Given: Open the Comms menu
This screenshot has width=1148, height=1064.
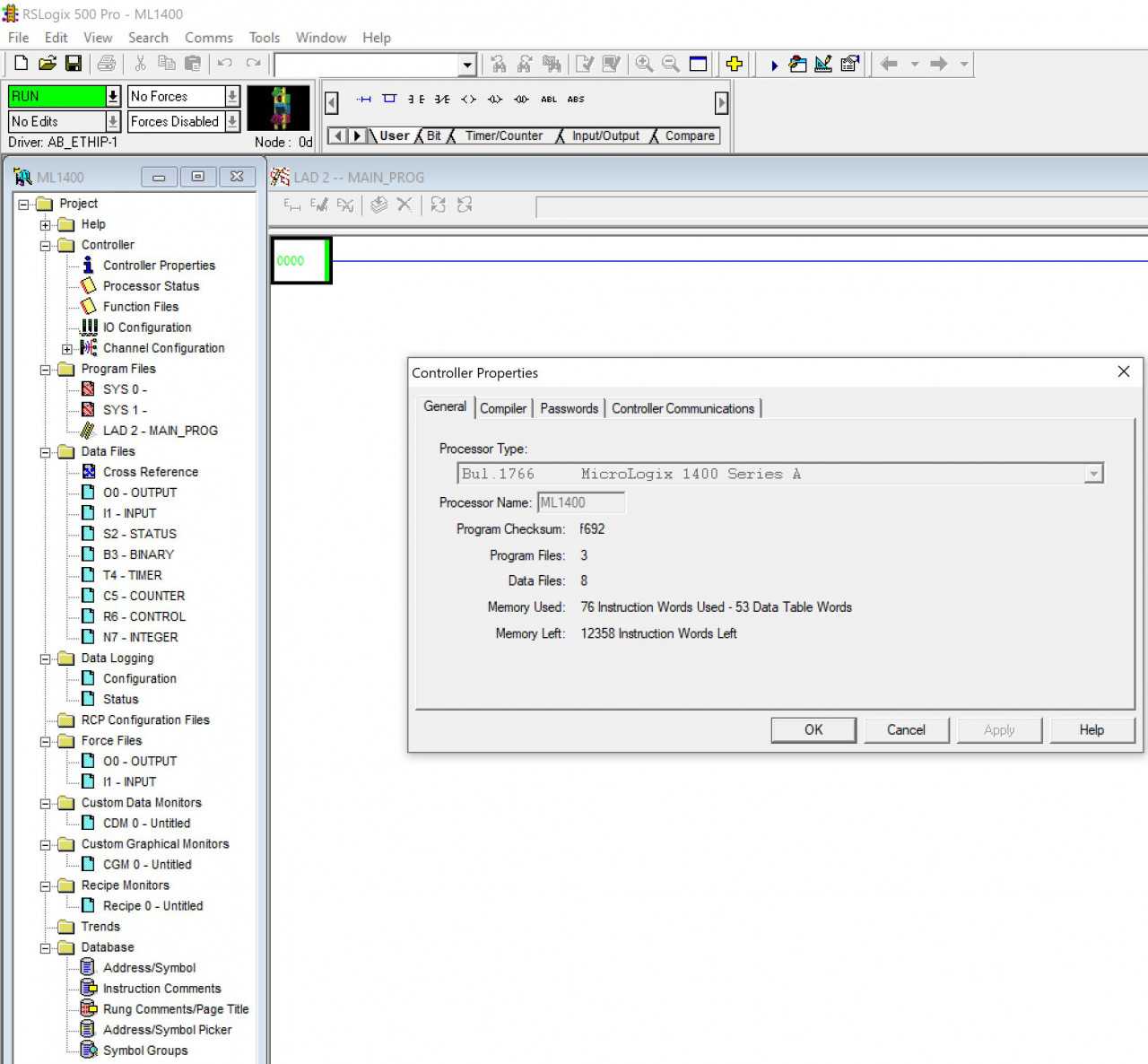Looking at the screenshot, I should (209, 38).
